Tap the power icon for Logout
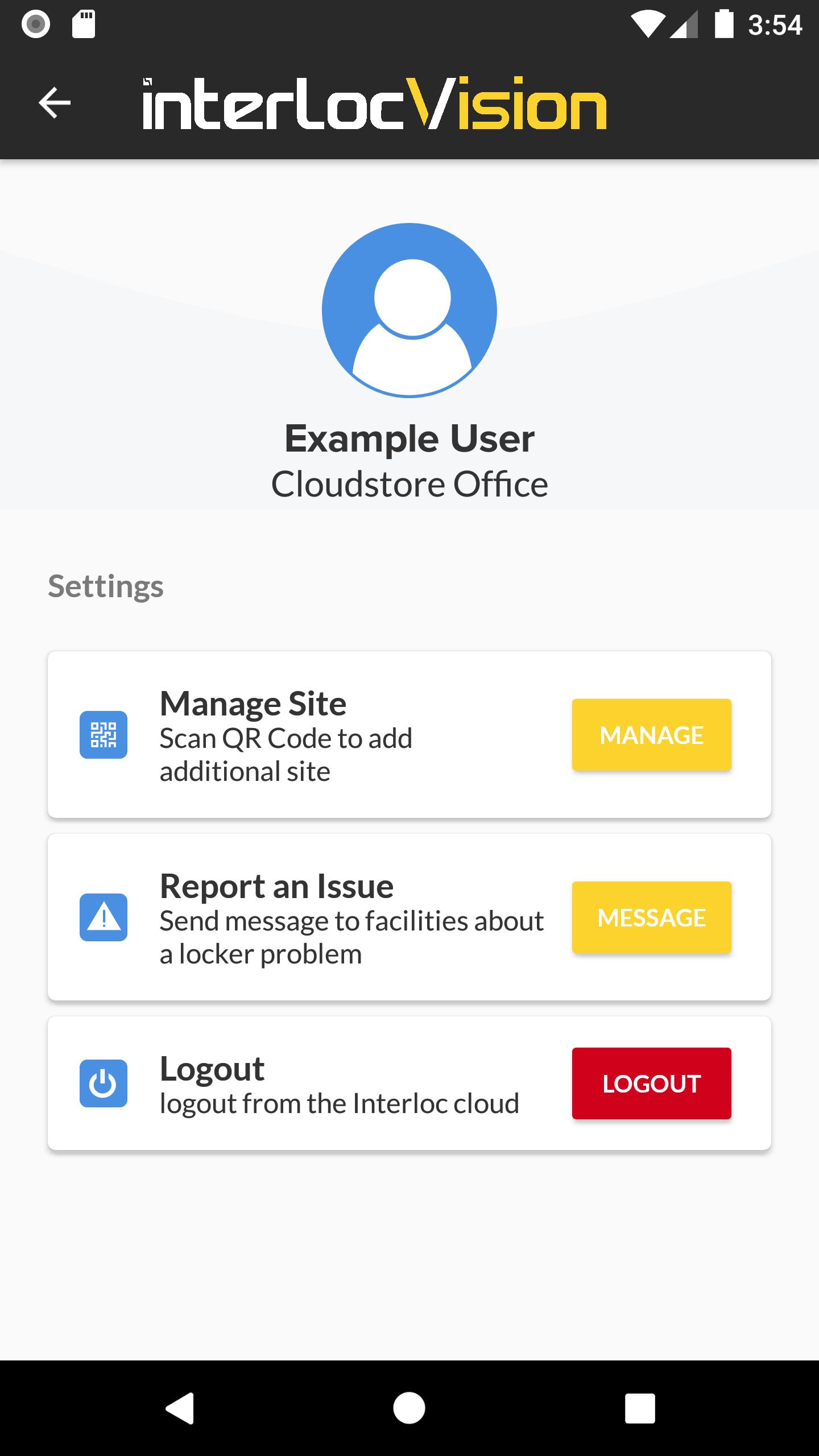The image size is (819, 1456). point(104,1083)
